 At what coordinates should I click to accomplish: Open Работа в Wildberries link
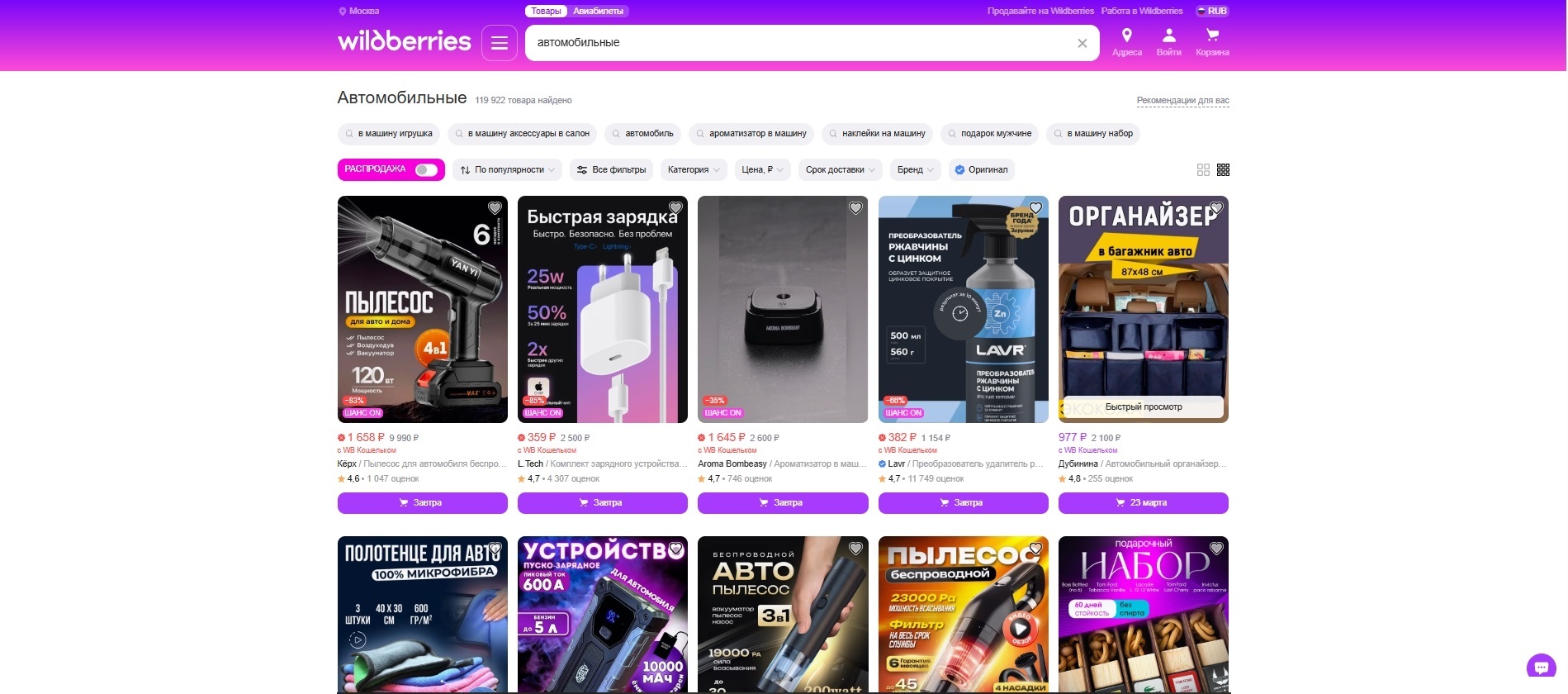click(1142, 11)
